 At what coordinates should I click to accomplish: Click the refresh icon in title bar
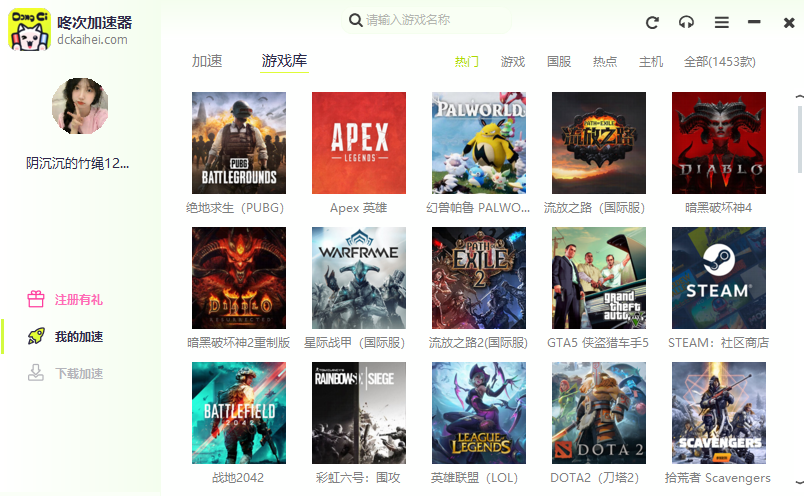pyautogui.click(x=653, y=22)
